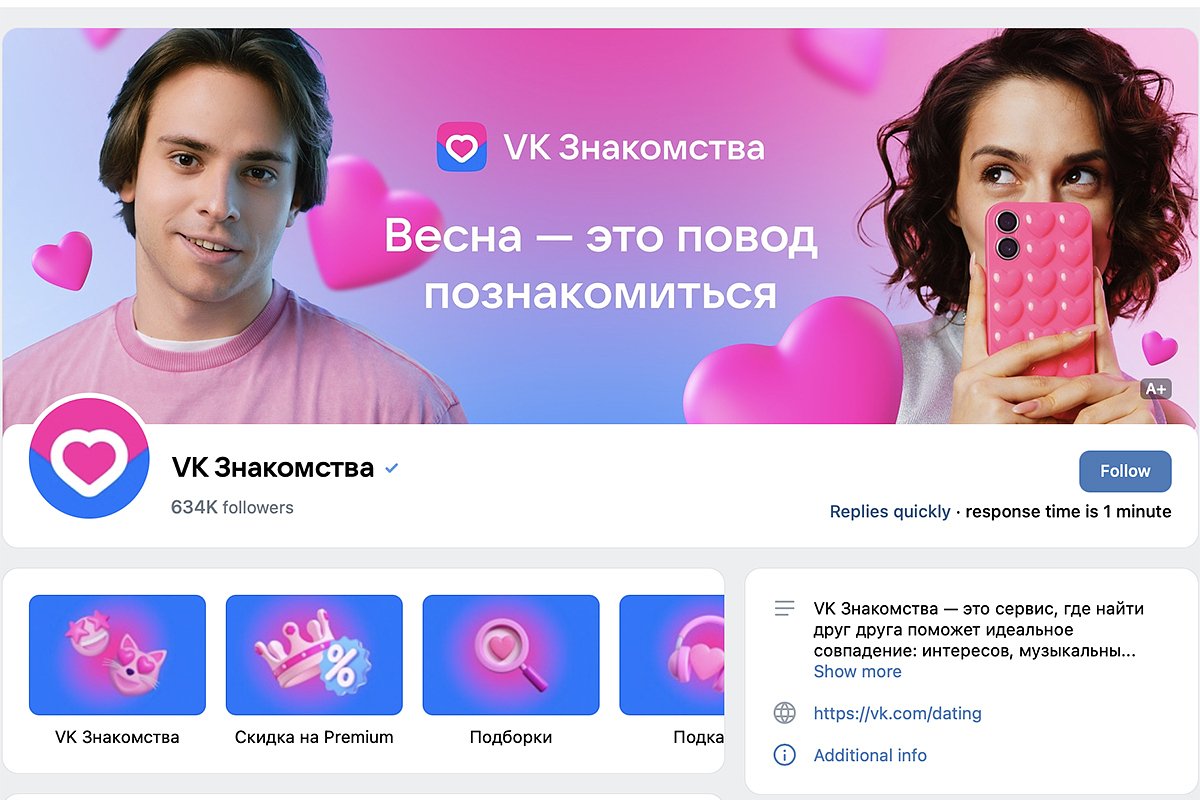Expand description with Show more

point(857,672)
